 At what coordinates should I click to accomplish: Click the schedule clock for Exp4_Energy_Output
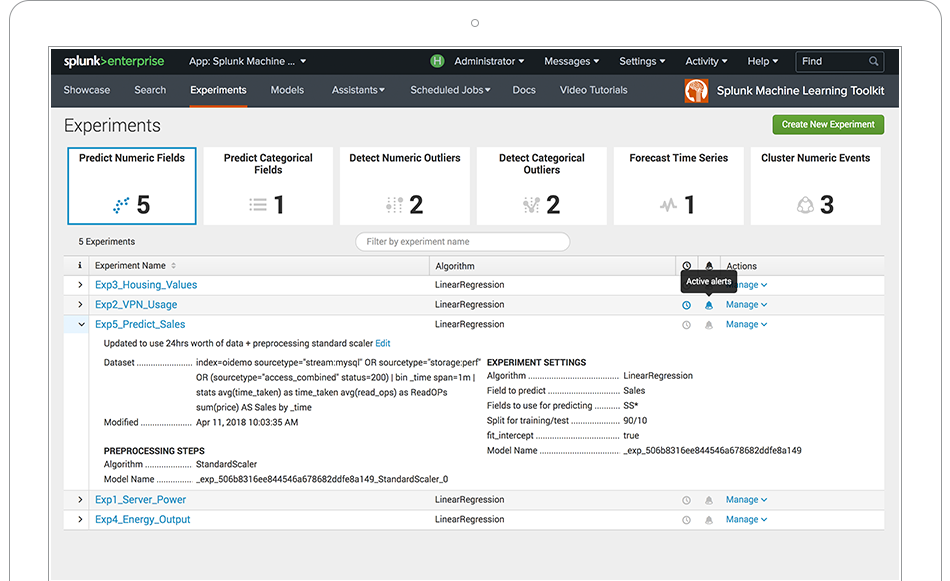click(x=686, y=520)
